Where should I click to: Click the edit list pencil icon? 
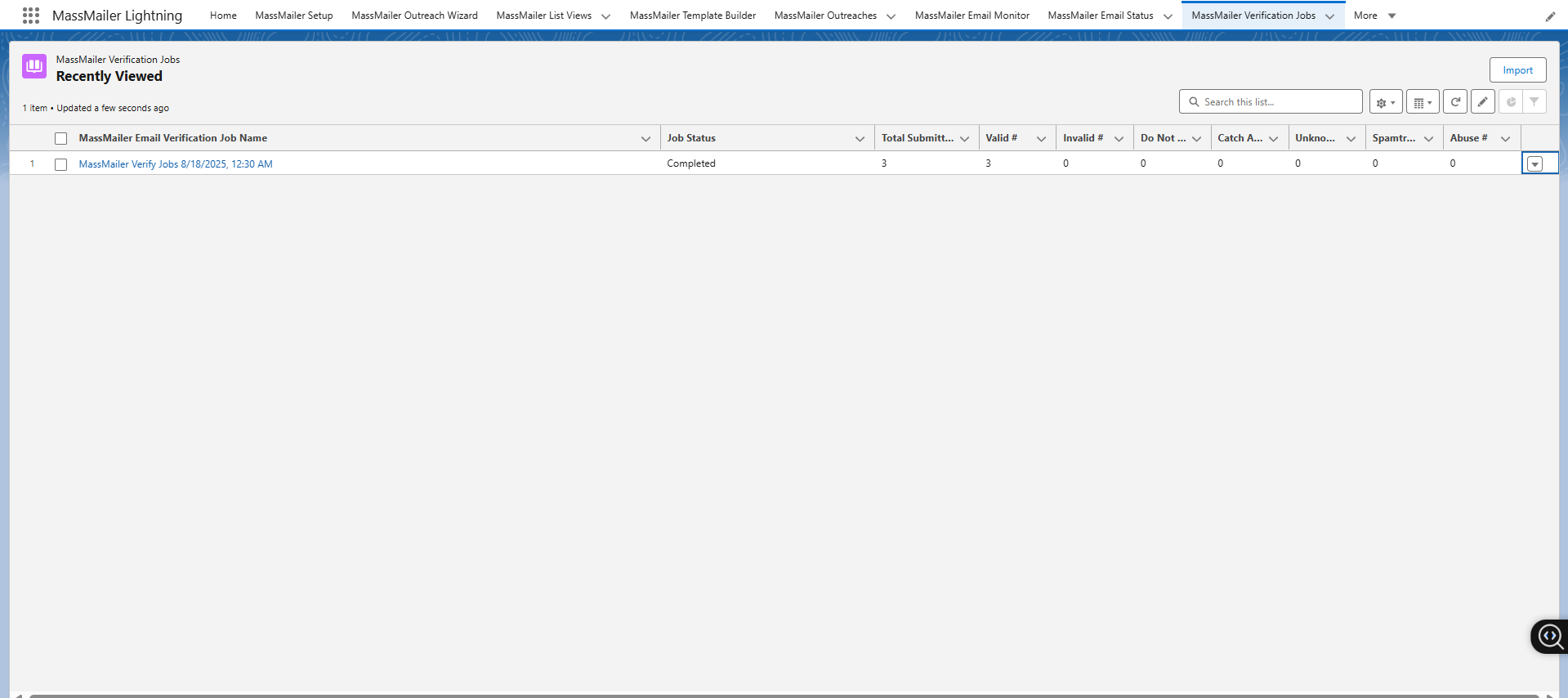1483,102
